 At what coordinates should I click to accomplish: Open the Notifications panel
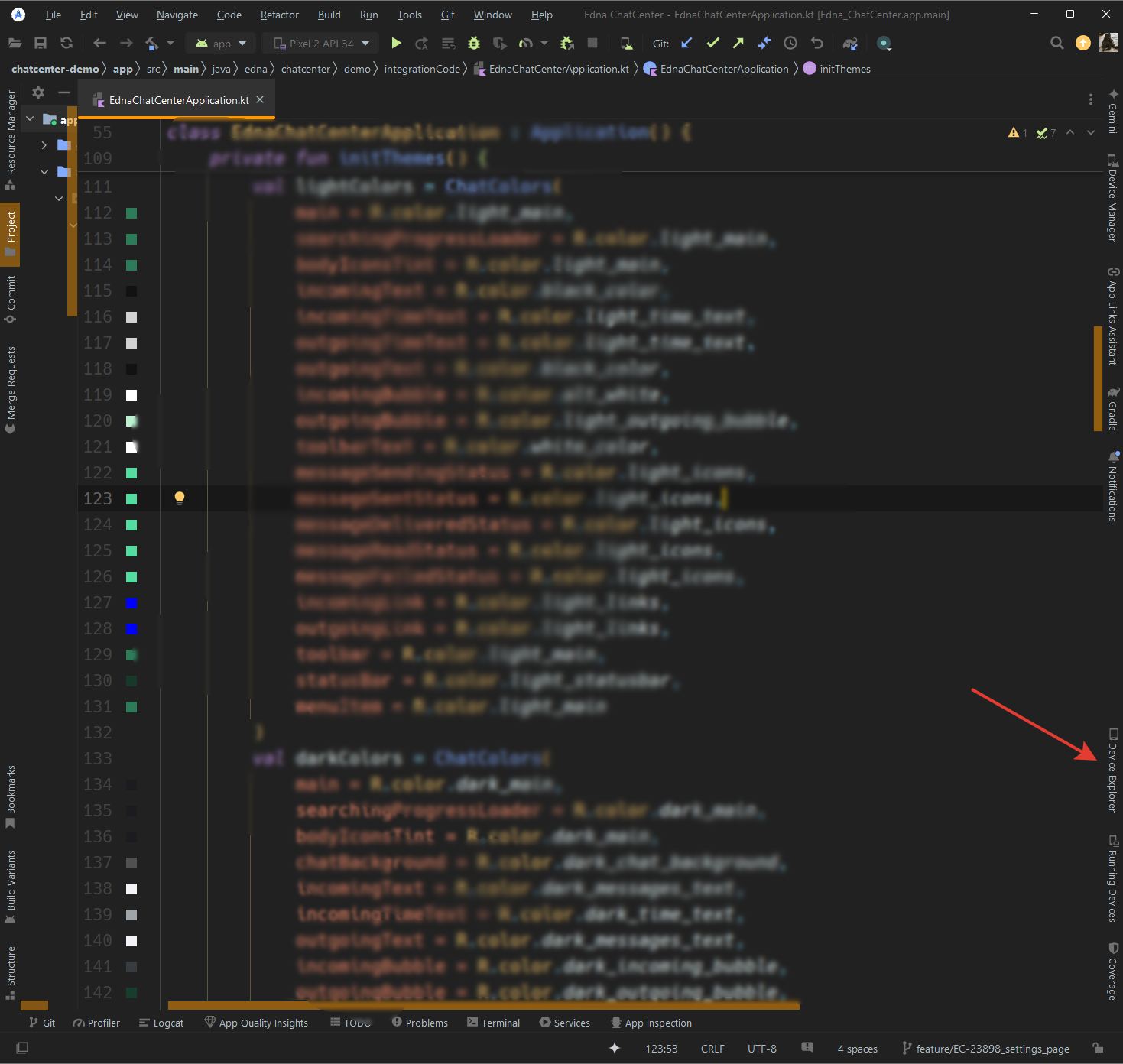[1112, 489]
